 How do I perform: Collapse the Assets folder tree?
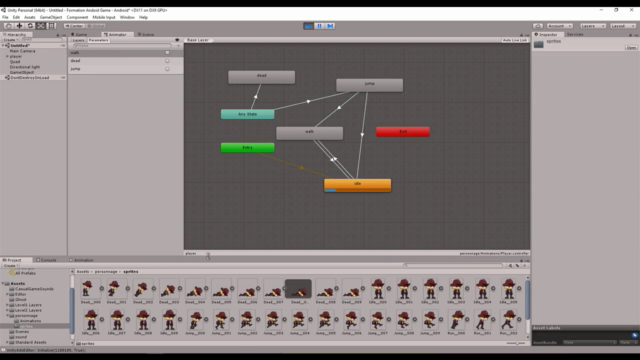pyautogui.click(x=3, y=283)
